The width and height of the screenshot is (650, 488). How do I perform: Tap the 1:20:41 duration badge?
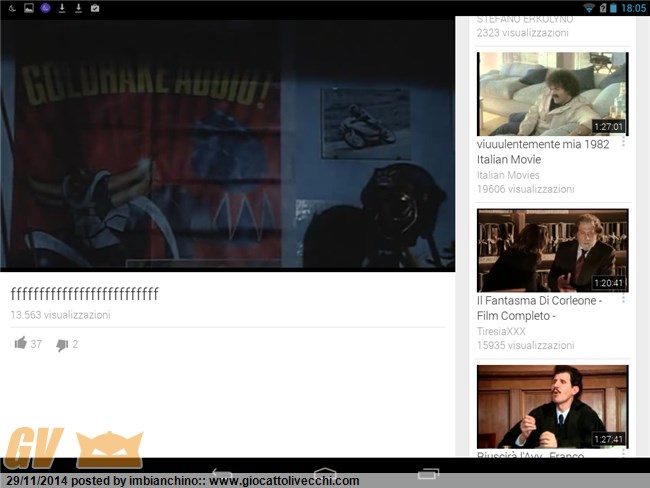click(608, 283)
